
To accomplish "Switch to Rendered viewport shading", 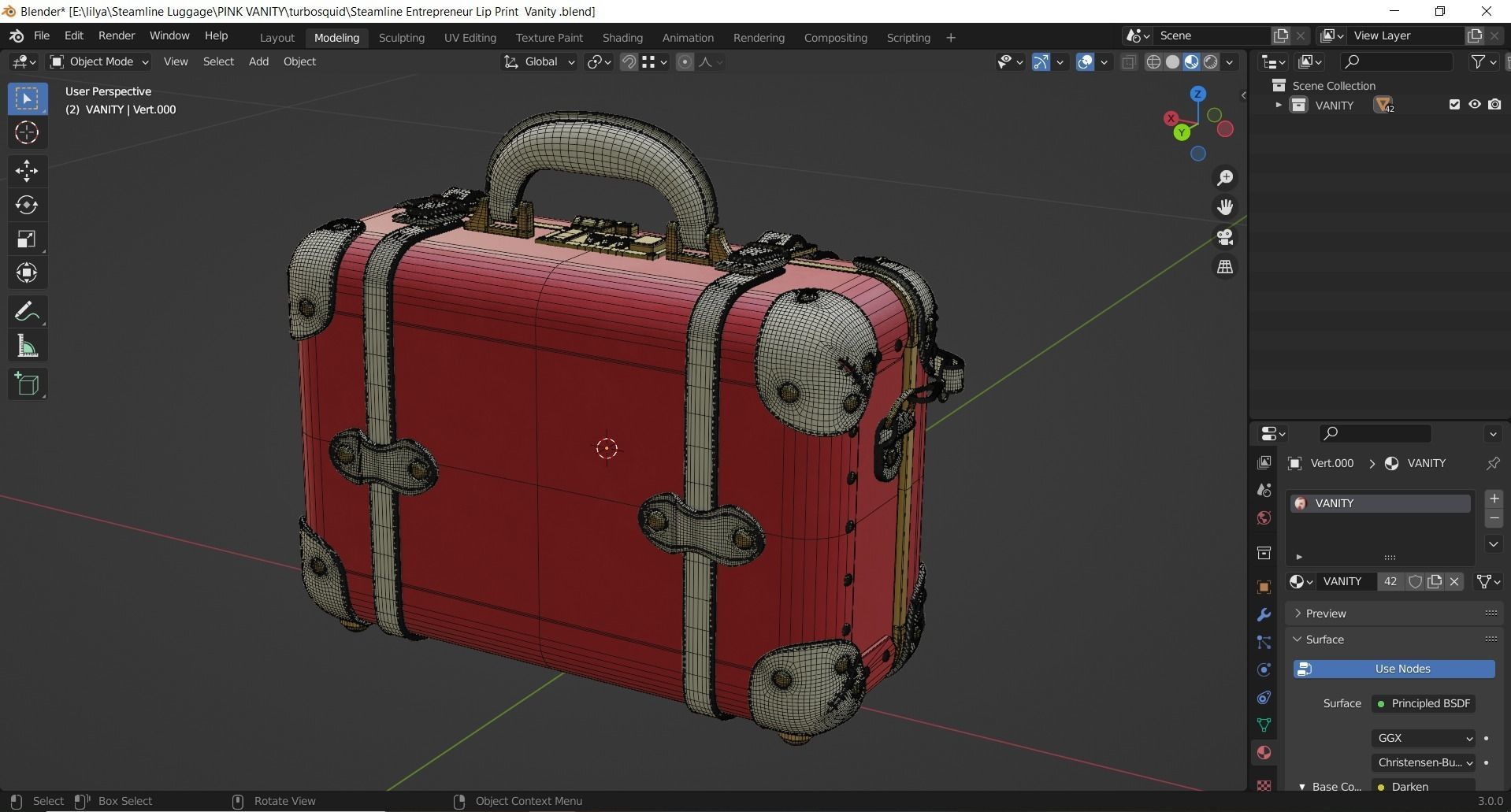I will point(1211,61).
